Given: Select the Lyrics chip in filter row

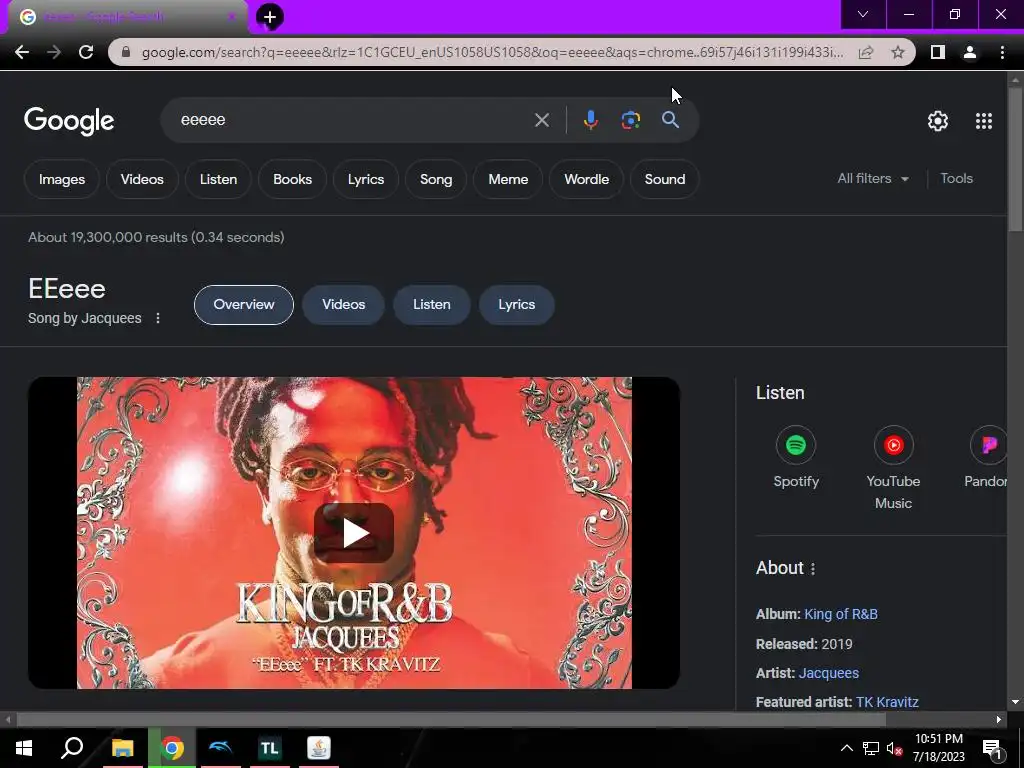Looking at the screenshot, I should click(366, 179).
